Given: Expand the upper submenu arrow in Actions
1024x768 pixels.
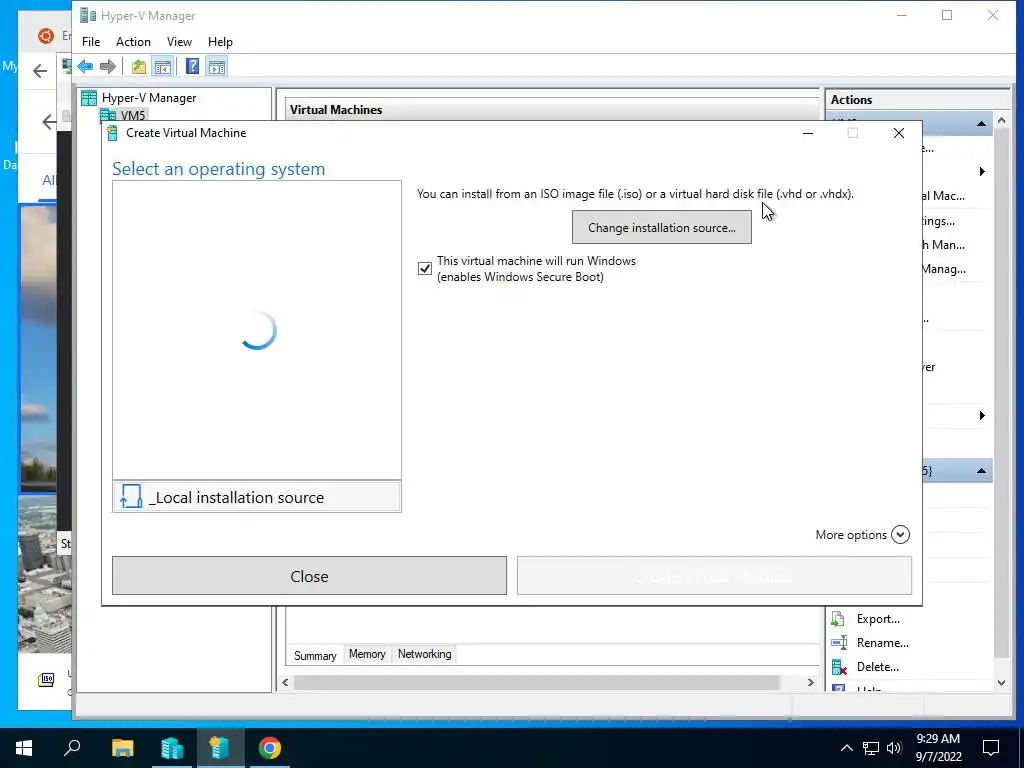Looking at the screenshot, I should click(x=982, y=172).
